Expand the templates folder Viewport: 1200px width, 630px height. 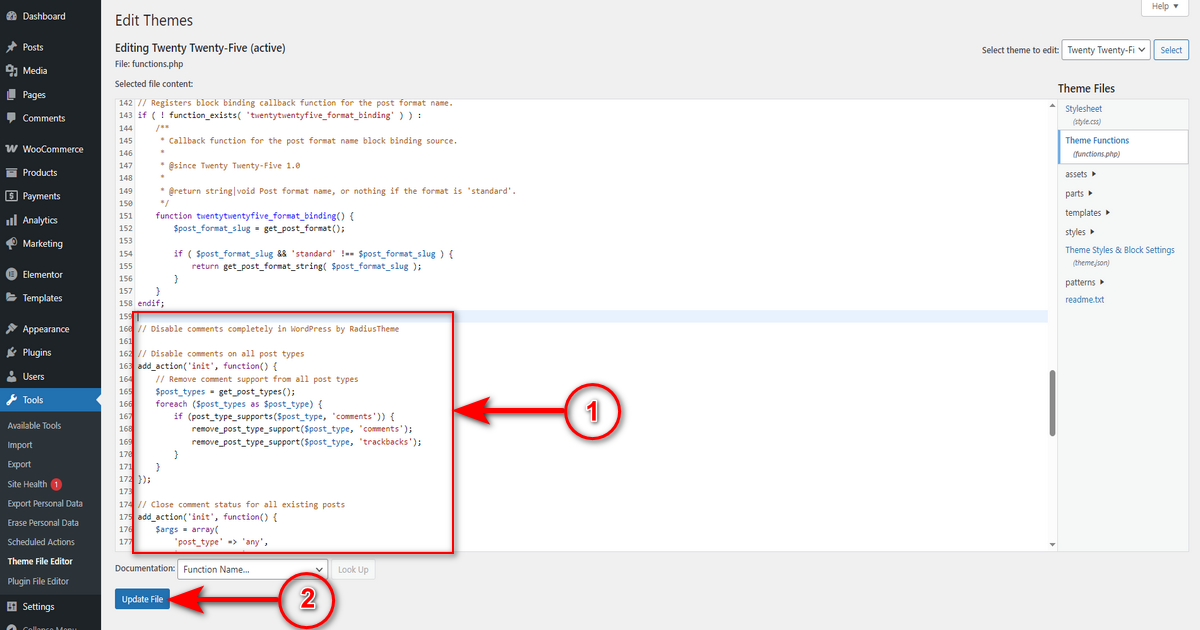pyautogui.click(x=1088, y=213)
